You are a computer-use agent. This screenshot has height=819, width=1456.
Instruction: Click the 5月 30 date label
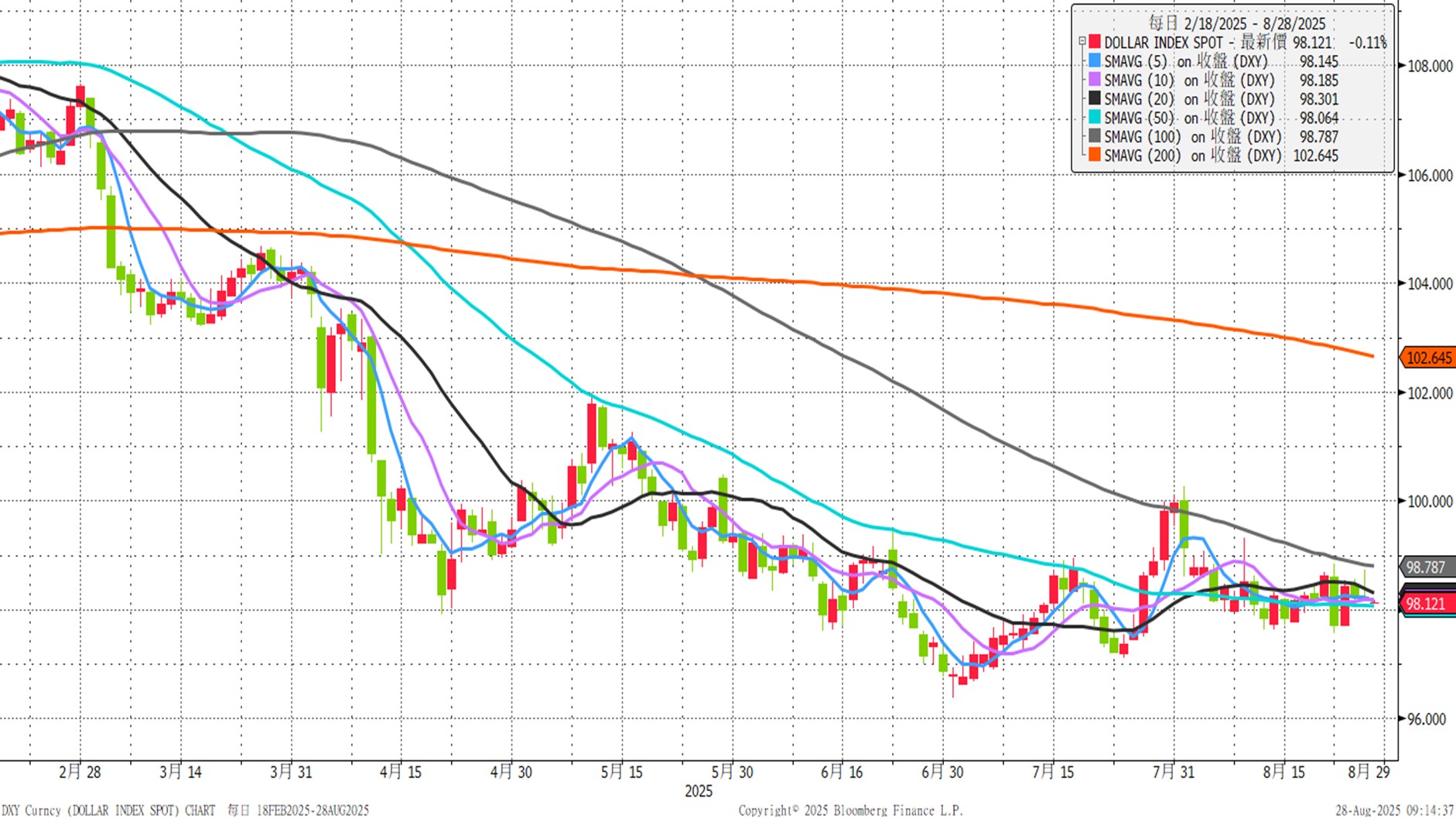point(732,772)
